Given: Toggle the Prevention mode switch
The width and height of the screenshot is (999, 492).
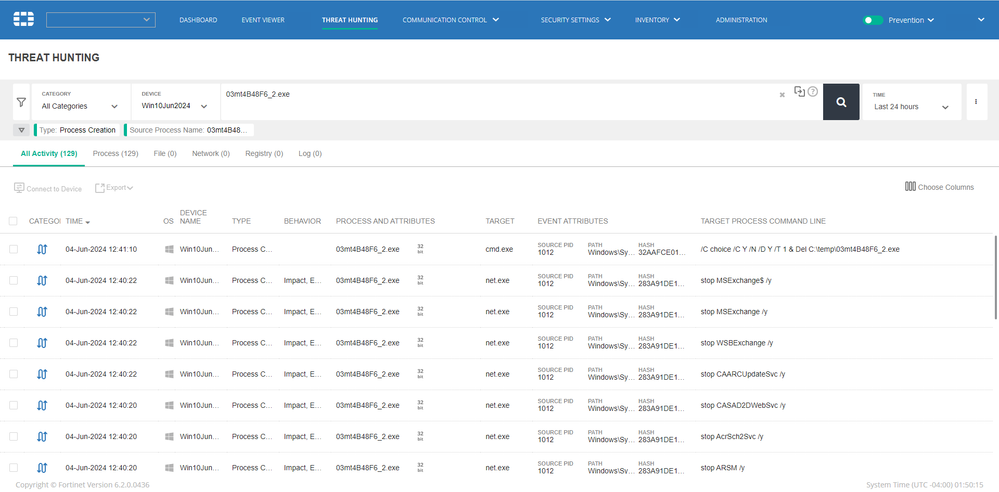Looking at the screenshot, I should (x=874, y=20).
